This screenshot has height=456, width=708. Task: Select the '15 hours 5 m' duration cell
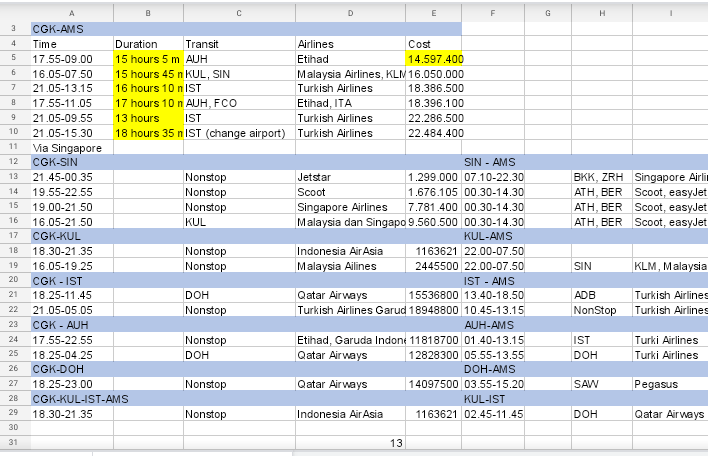[149, 59]
